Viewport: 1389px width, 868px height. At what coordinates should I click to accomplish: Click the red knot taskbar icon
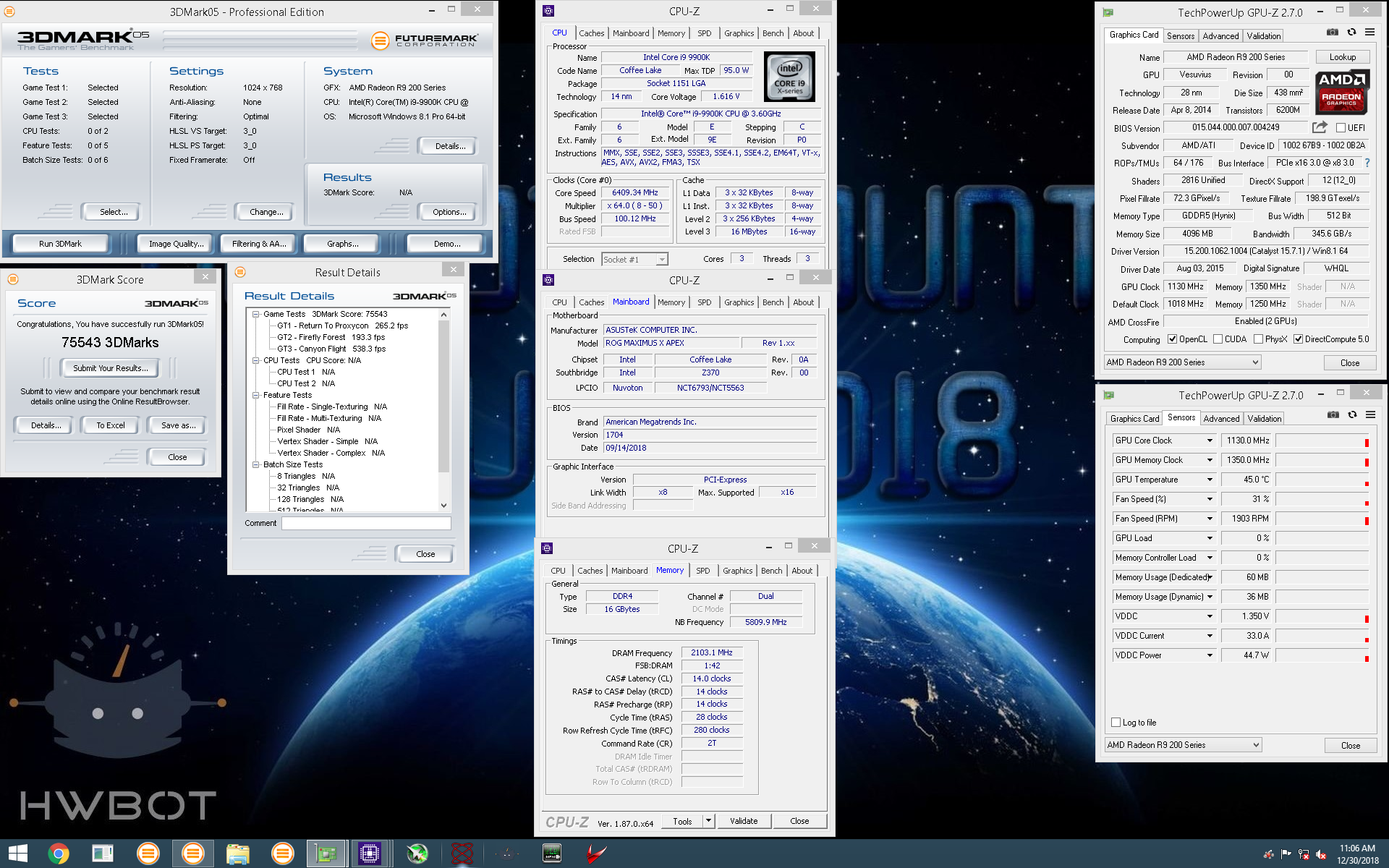(x=462, y=854)
